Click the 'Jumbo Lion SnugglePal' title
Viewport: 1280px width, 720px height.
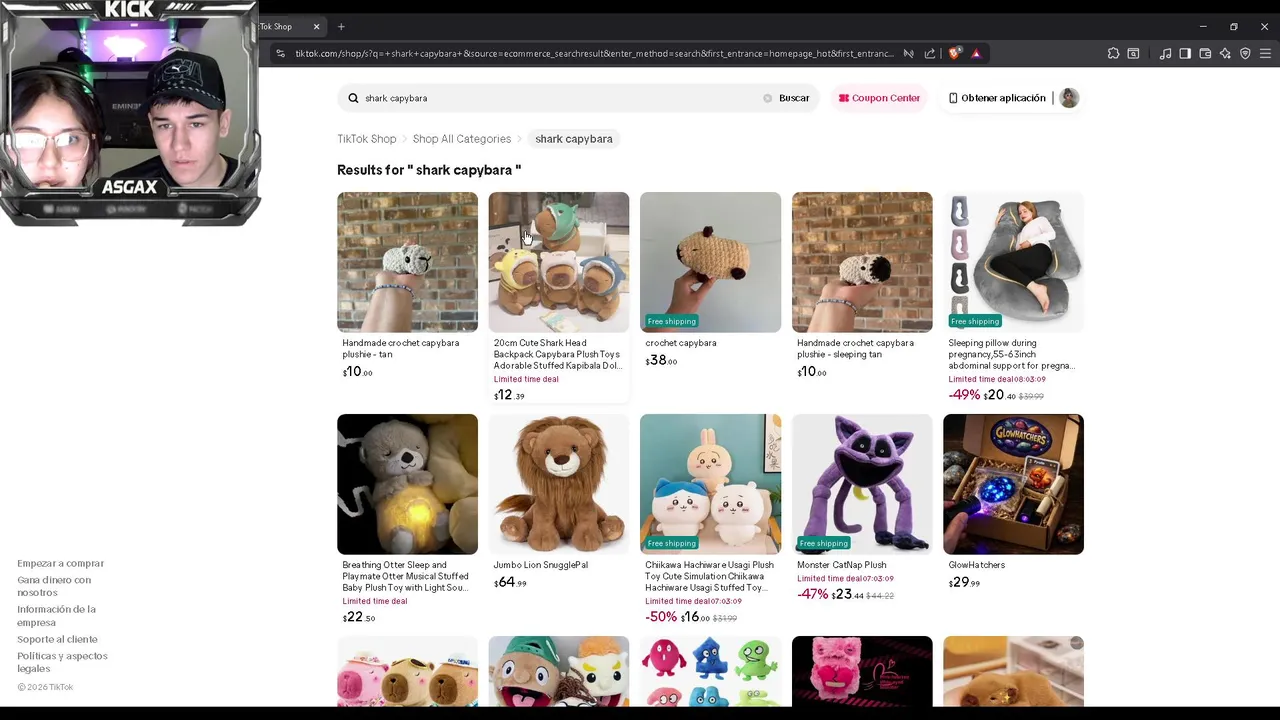click(x=541, y=565)
